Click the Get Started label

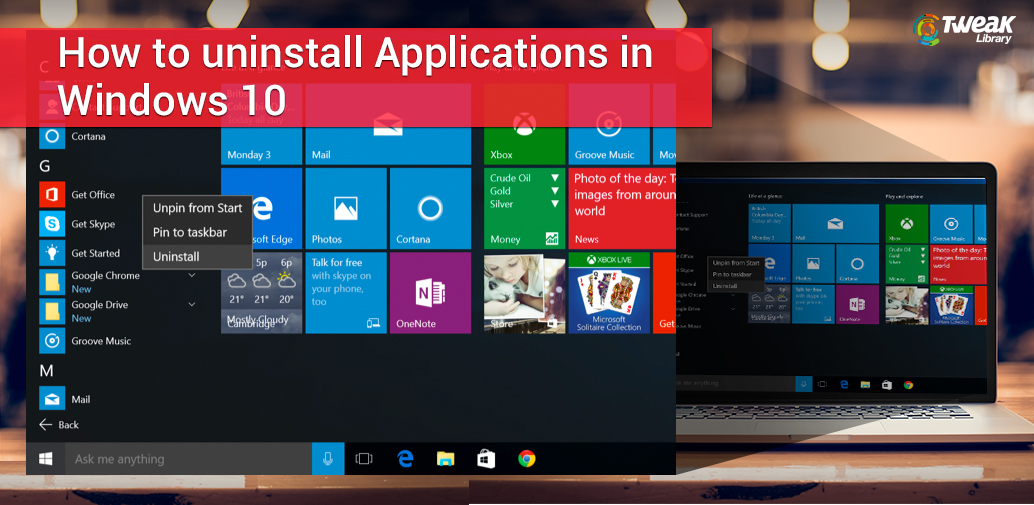96,253
